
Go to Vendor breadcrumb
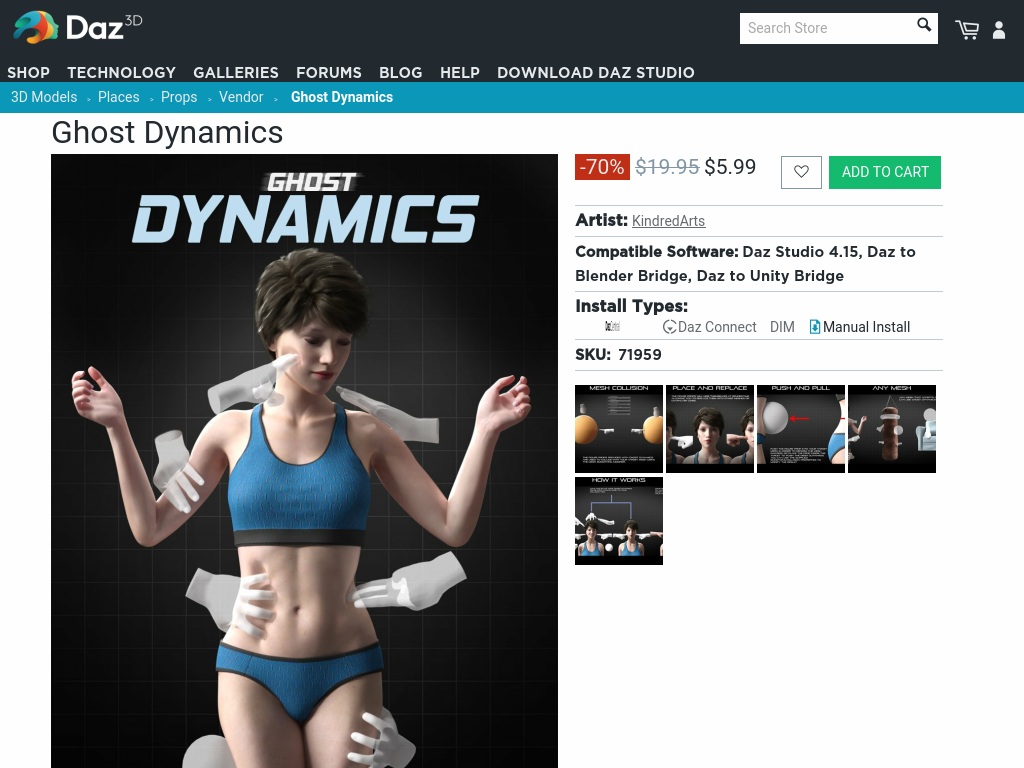pyautogui.click(x=241, y=97)
